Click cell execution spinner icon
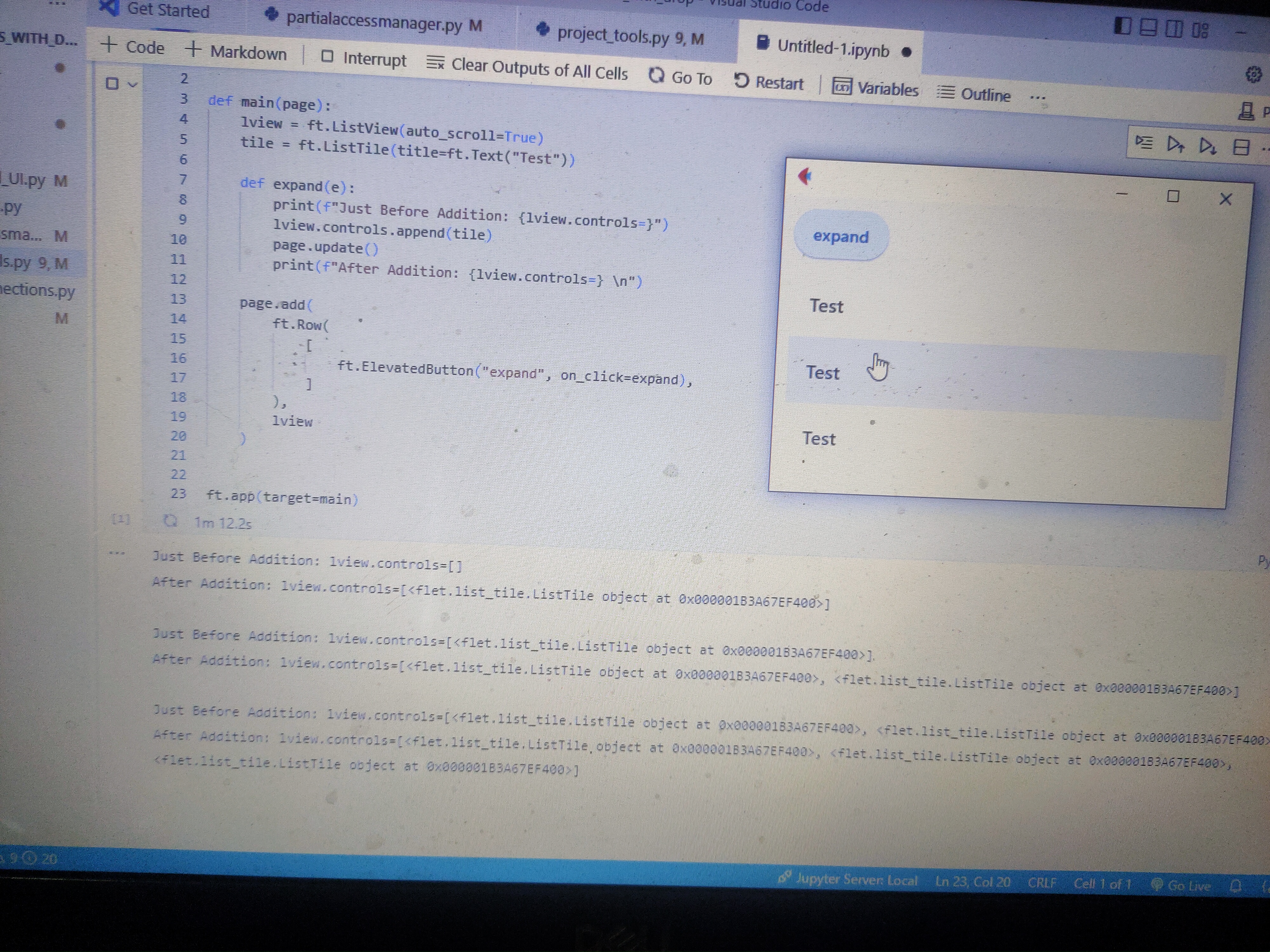This screenshot has height=952, width=1270. point(170,520)
